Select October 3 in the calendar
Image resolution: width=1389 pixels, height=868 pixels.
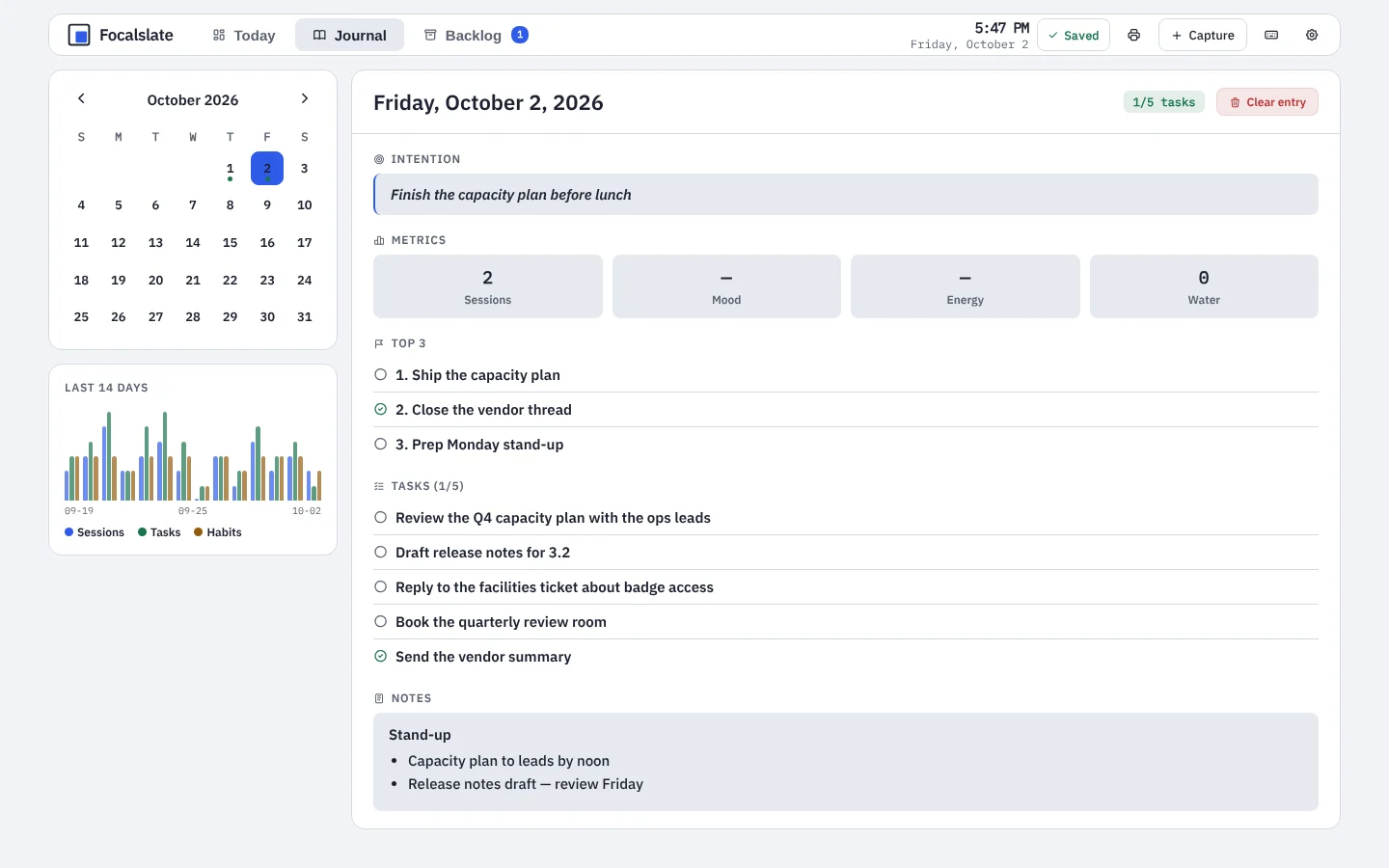pos(305,169)
